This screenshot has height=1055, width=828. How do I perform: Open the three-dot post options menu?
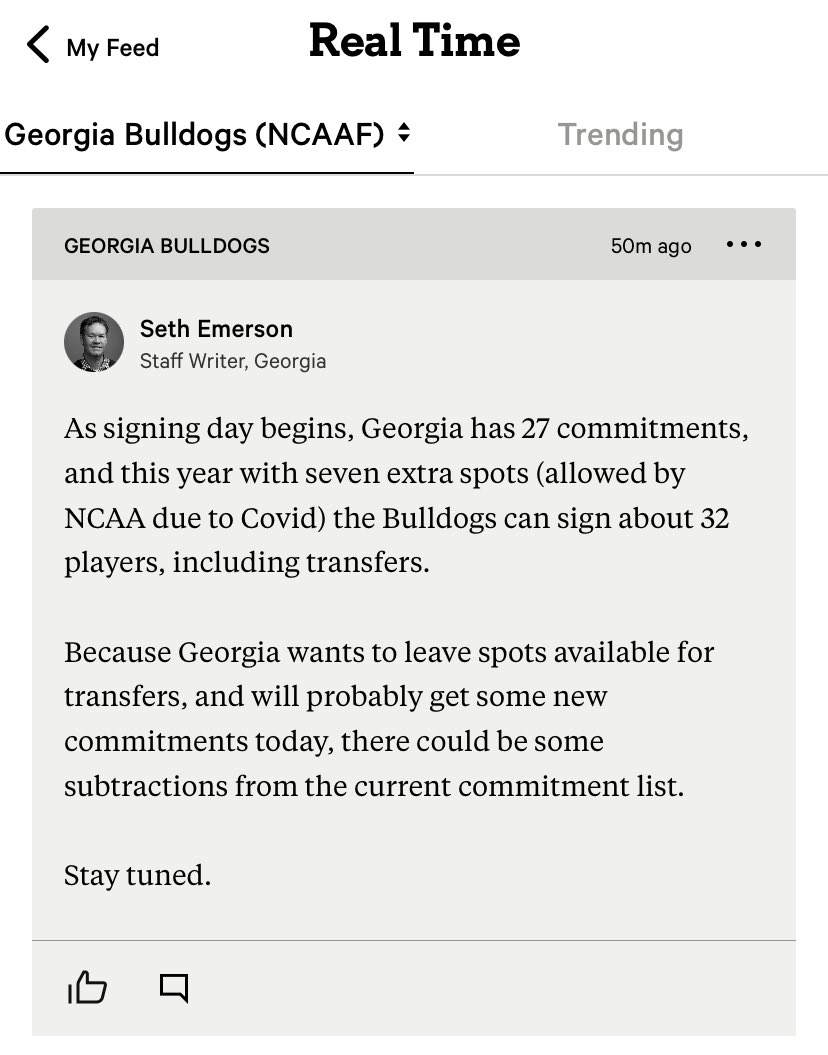744,245
